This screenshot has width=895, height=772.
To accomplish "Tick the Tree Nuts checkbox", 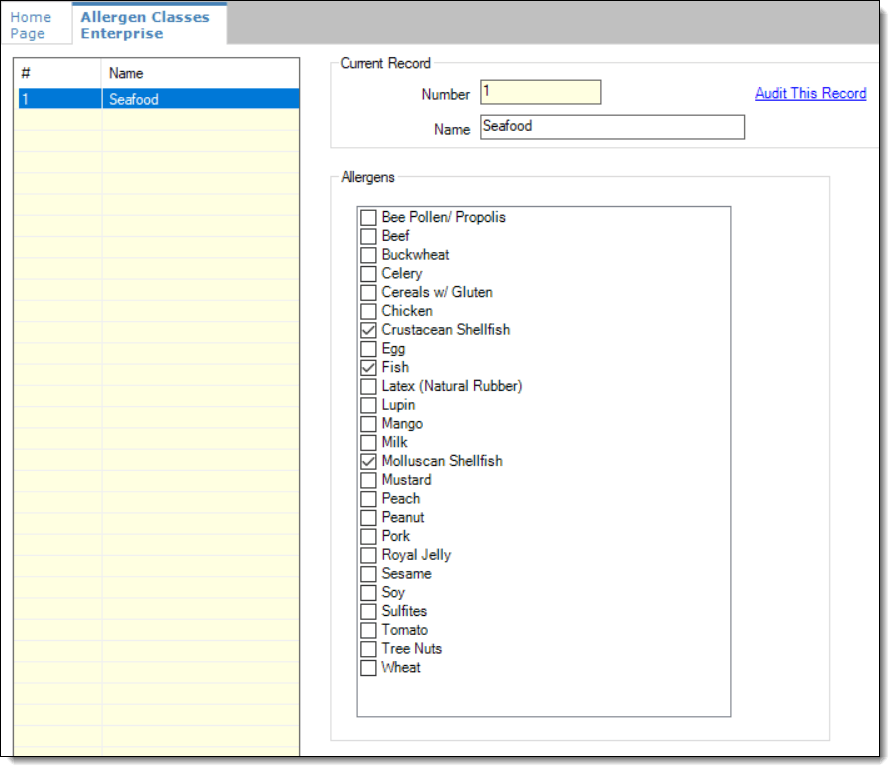I will 368,649.
